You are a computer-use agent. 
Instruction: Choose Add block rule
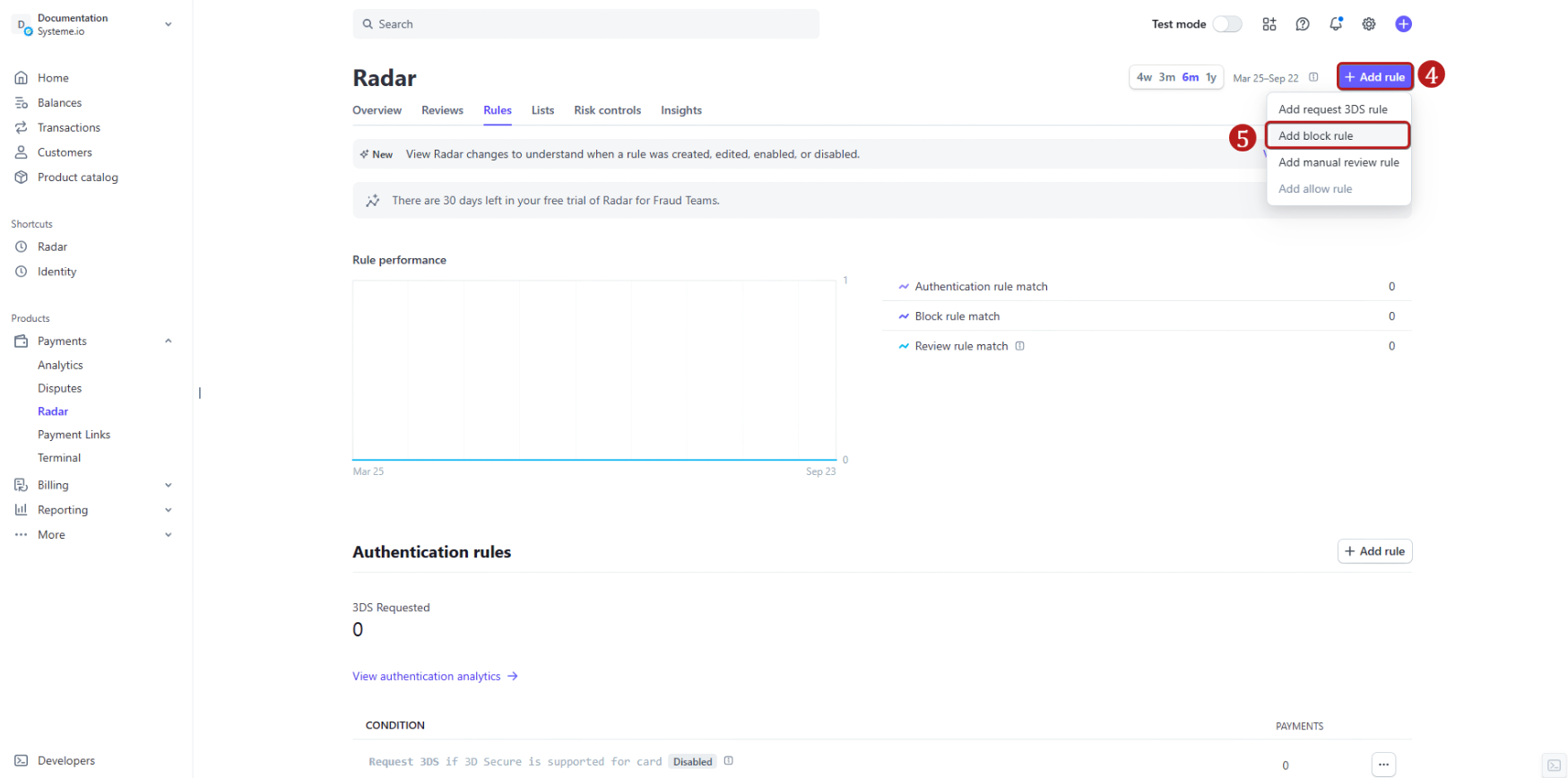click(x=1338, y=135)
